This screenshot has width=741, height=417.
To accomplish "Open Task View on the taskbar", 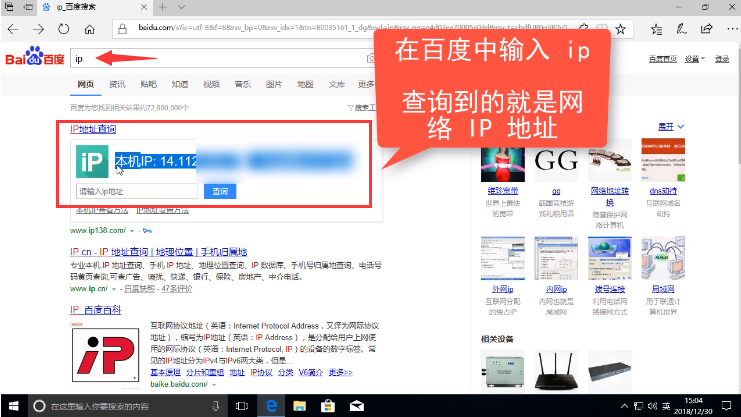I will 240,406.
